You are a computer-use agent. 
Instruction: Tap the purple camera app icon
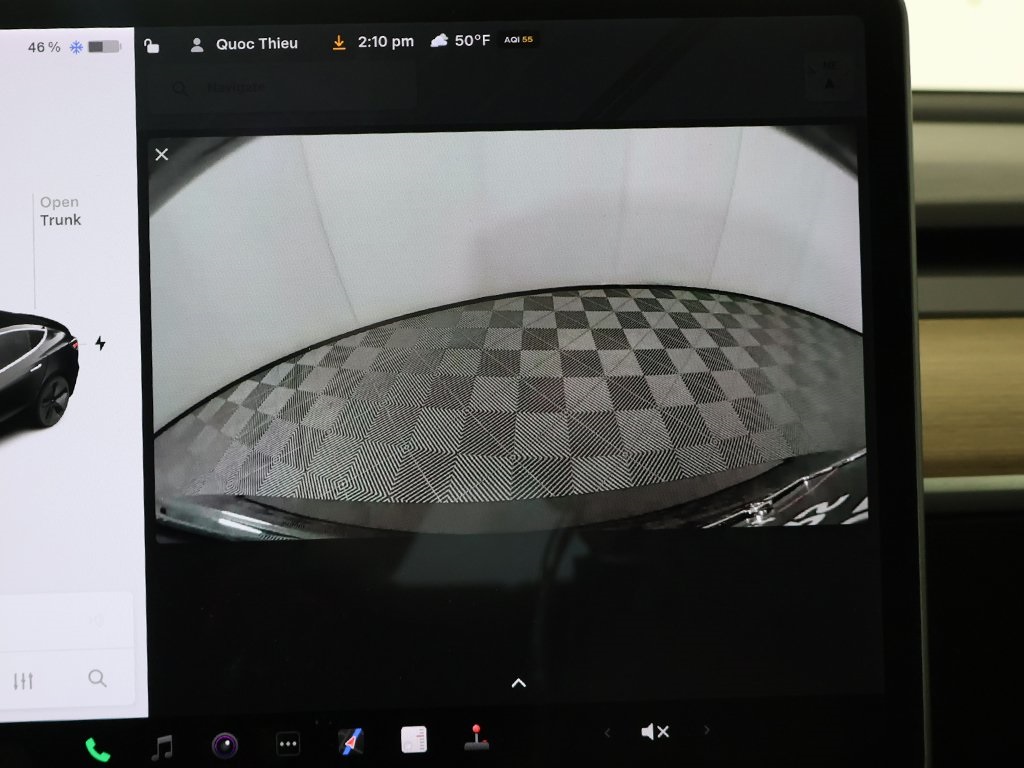(x=225, y=745)
